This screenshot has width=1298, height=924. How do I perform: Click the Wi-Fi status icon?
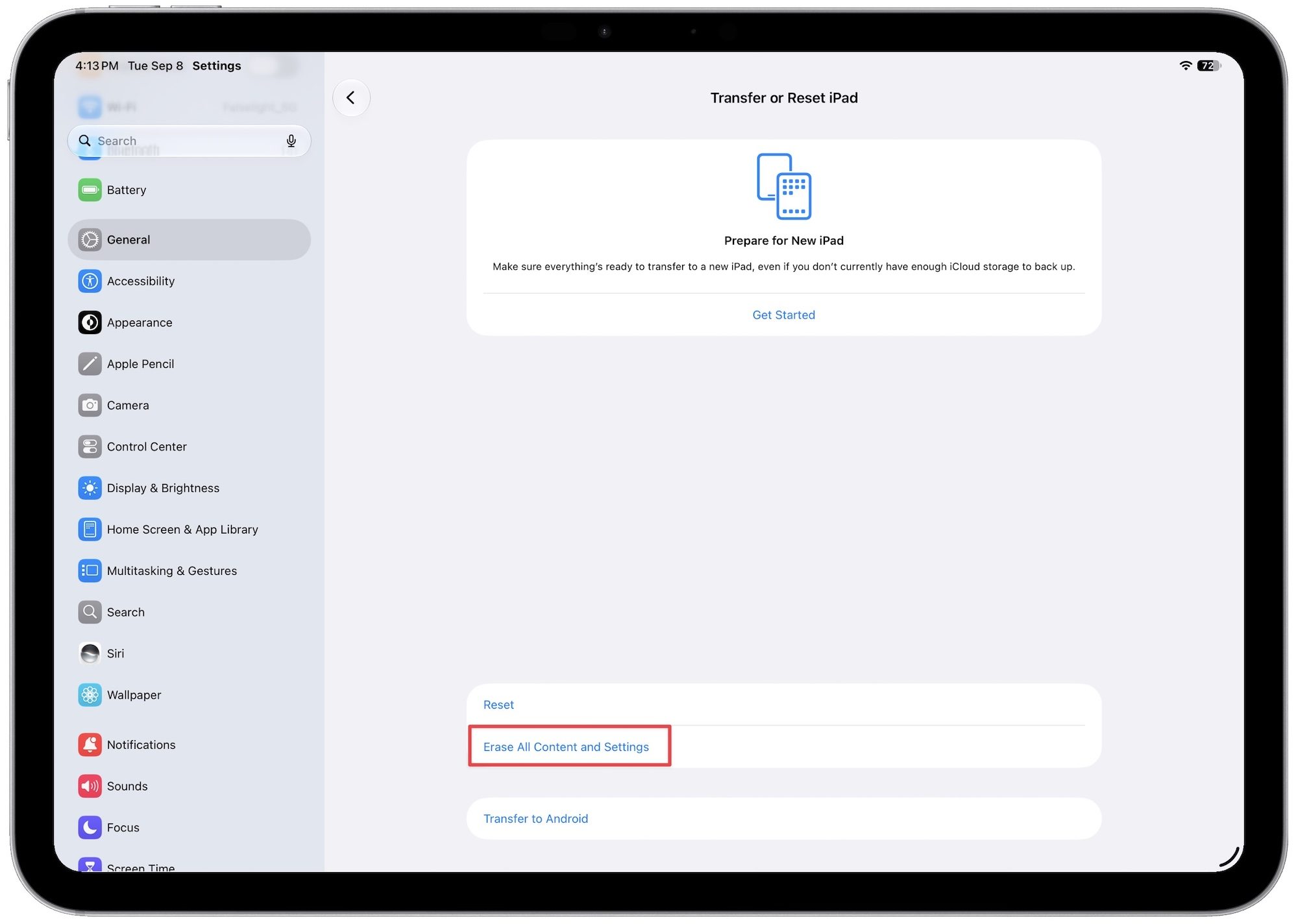[1185, 66]
